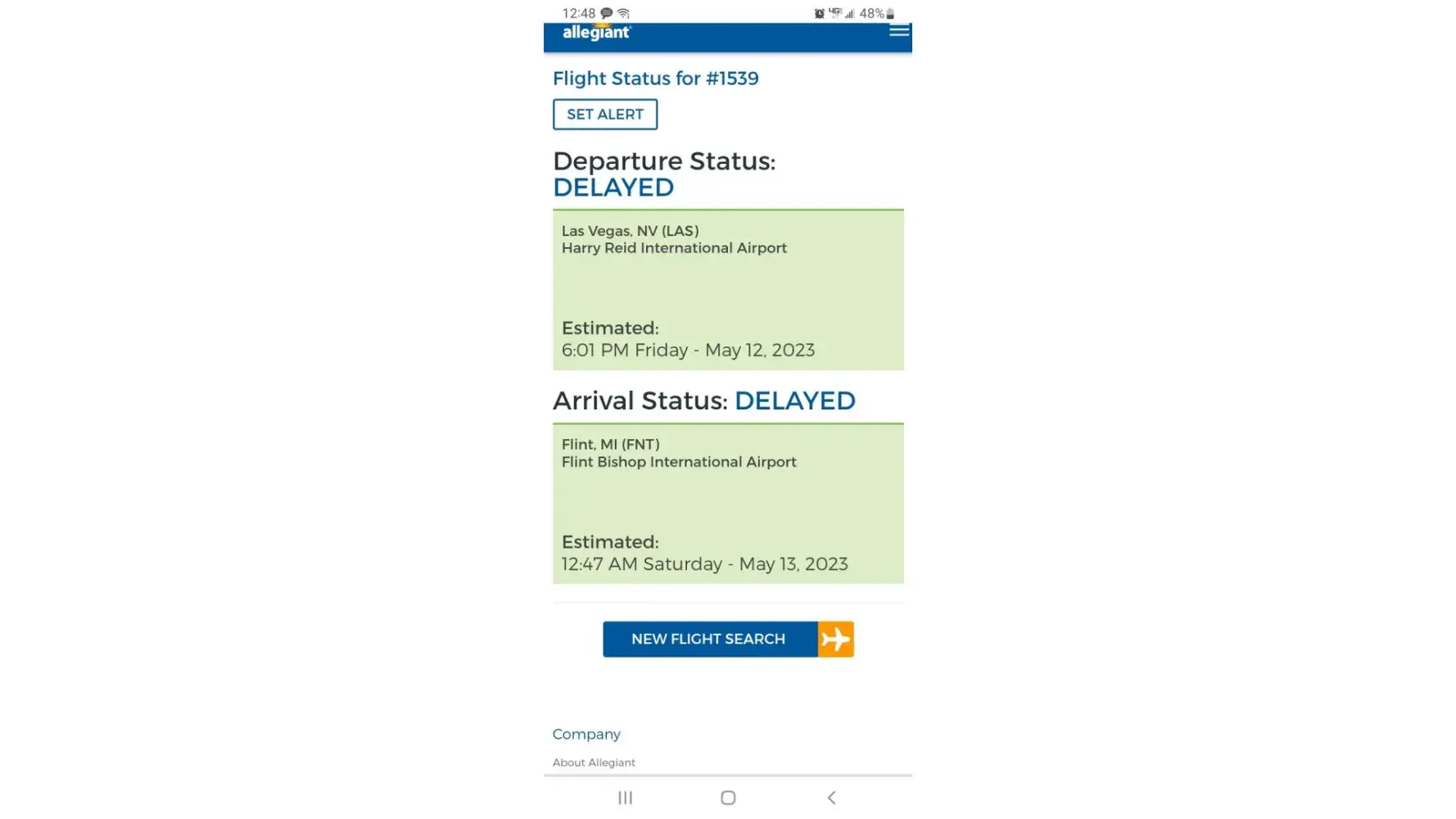Start a New Flight Search
This screenshot has height=819, width=1456.
[x=709, y=639]
